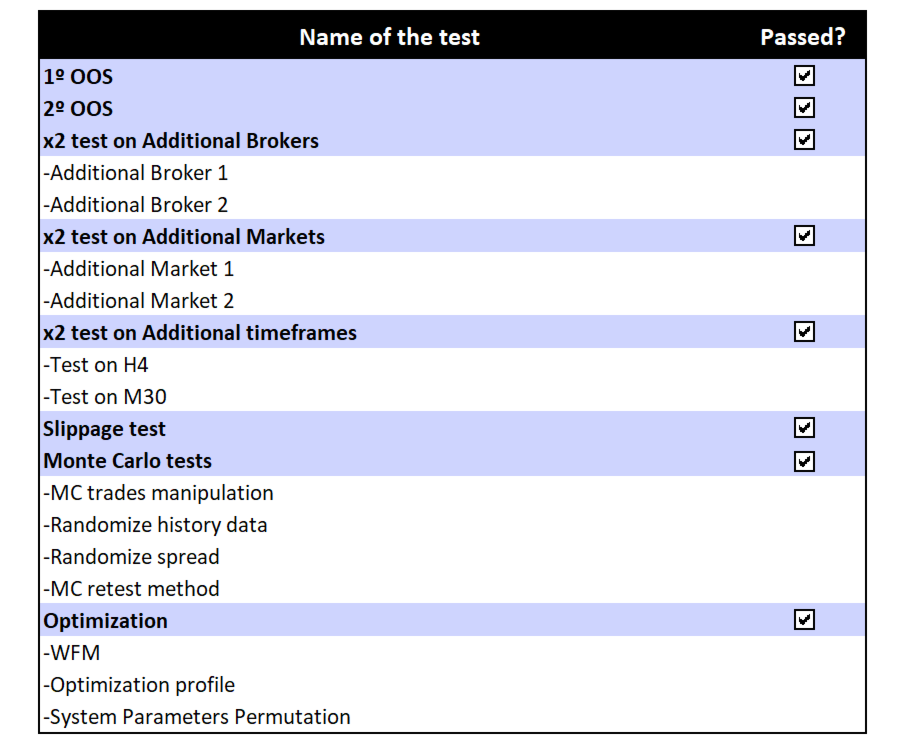Screen dimensions: 901x737
Task: Click the 'Passed?' column header
Action: 802,37
